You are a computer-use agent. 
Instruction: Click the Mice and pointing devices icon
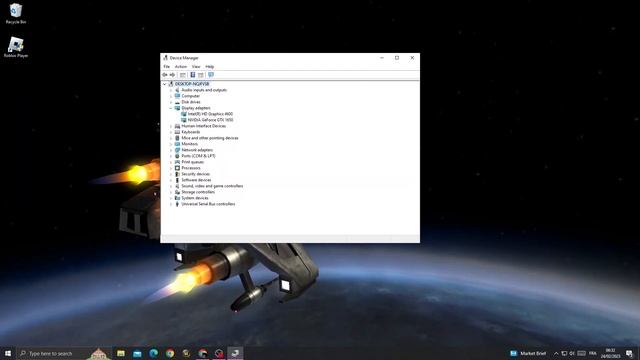click(177, 138)
